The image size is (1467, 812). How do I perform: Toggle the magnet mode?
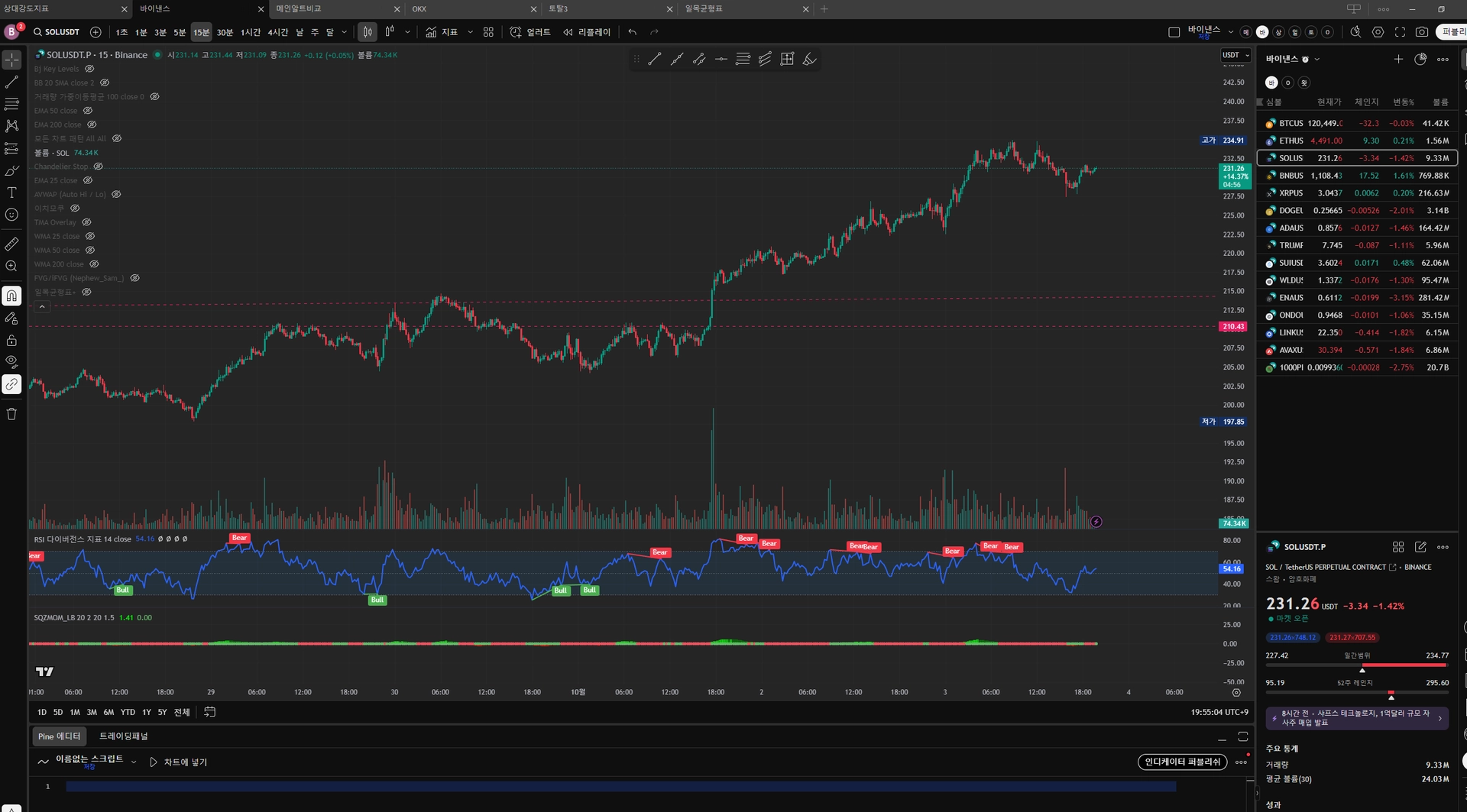(12, 296)
